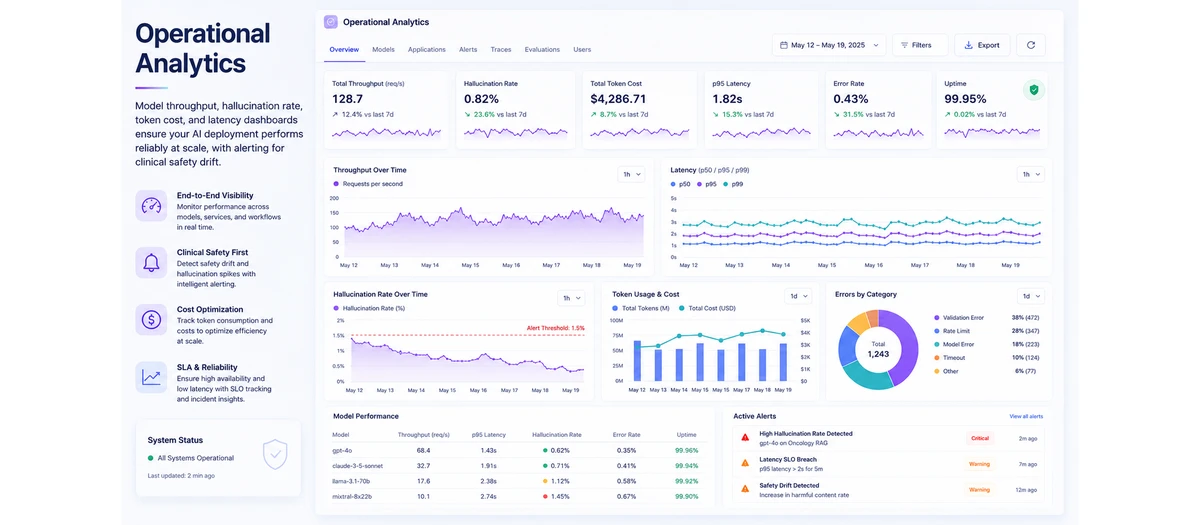Click the refresh icon button
Screen dimensions: 1200x525
(x=1031, y=45)
